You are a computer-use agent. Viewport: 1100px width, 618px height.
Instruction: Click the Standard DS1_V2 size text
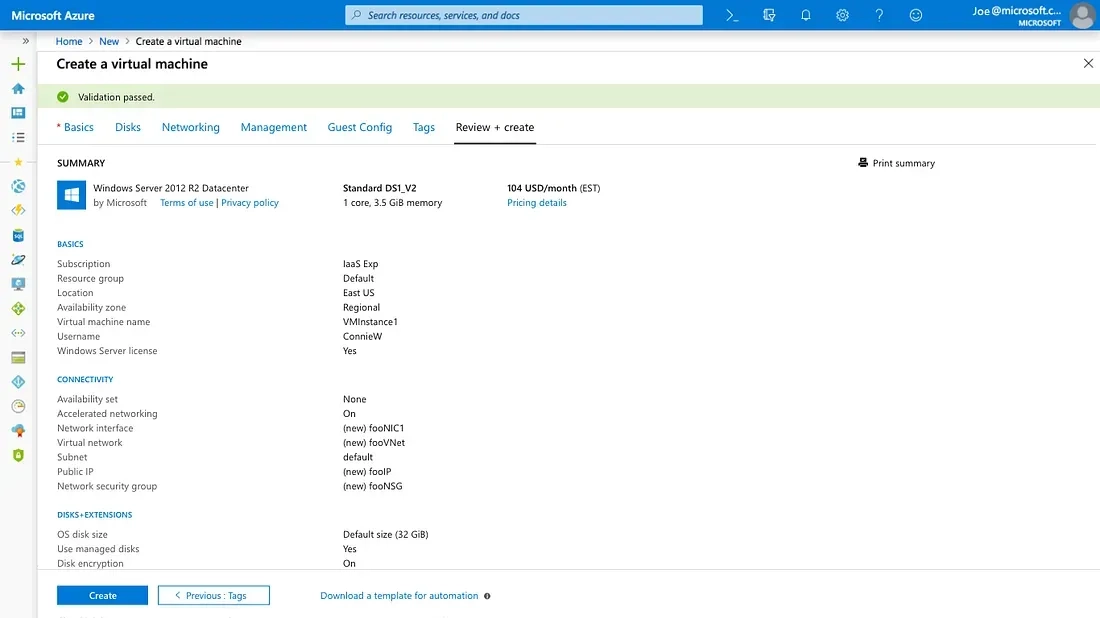380,188
